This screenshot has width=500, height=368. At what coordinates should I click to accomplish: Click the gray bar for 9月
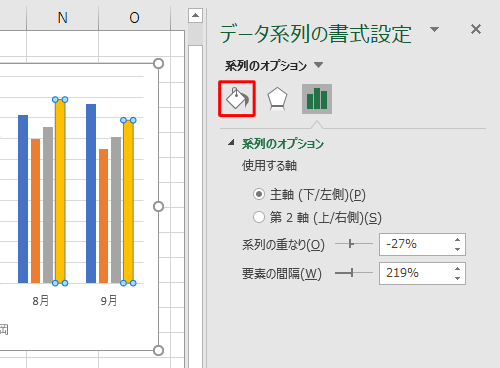(x=116, y=210)
